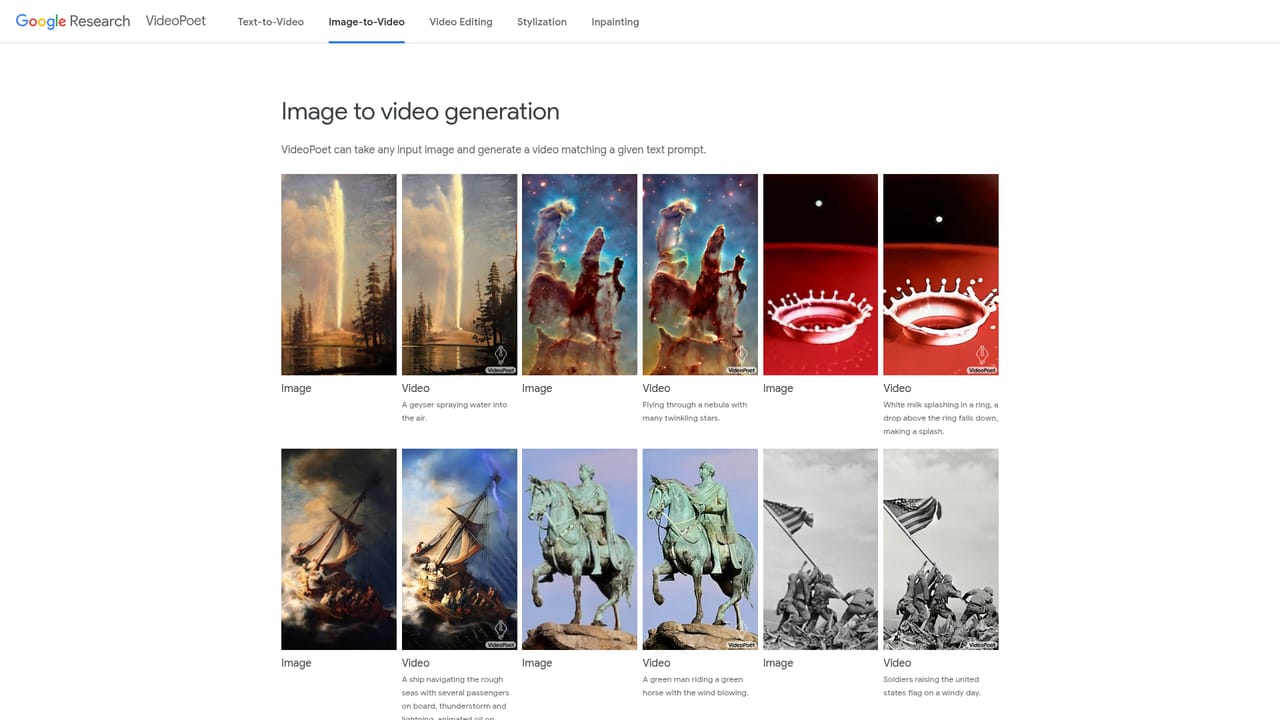The height and width of the screenshot is (720, 1280).
Task: Play the soldiers raising flag video
Action: [941, 549]
